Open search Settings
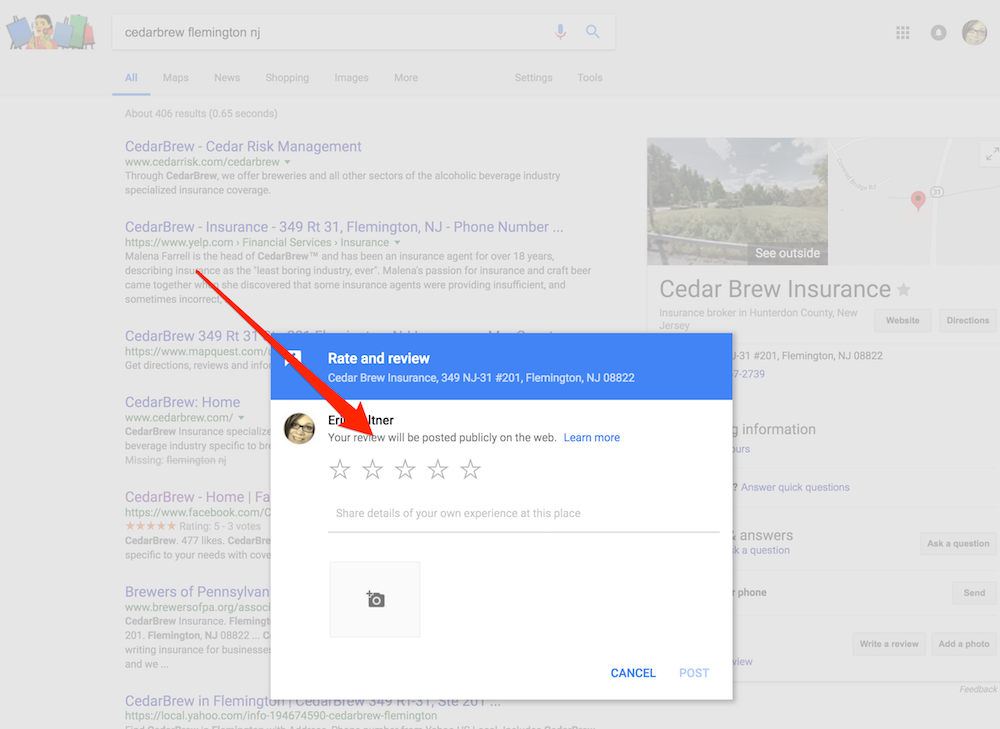1000x729 pixels. tap(534, 78)
